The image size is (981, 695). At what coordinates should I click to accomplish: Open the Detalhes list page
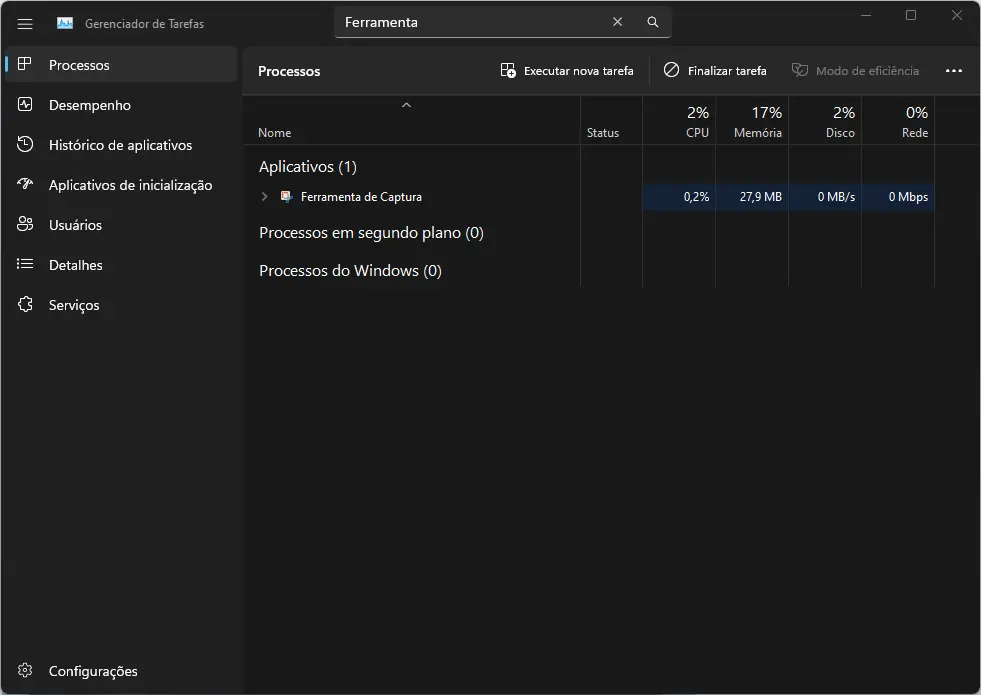coord(75,265)
